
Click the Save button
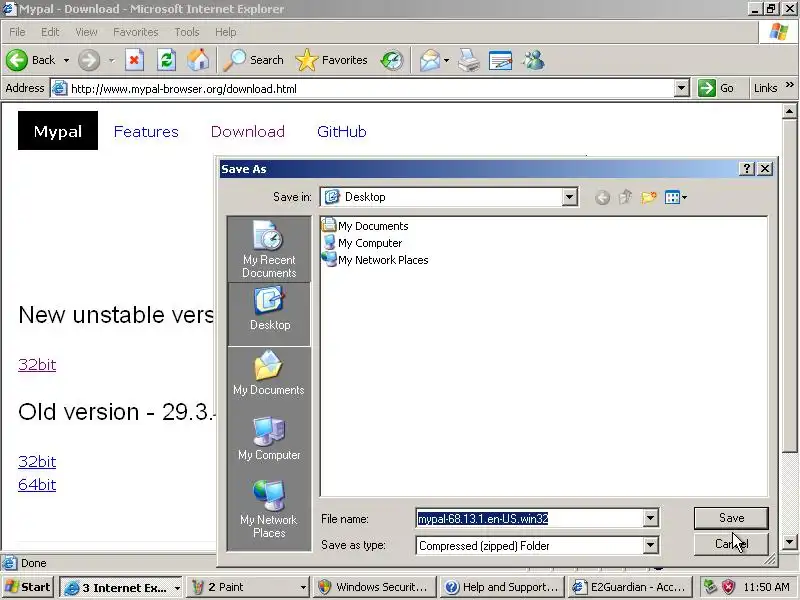(x=731, y=518)
